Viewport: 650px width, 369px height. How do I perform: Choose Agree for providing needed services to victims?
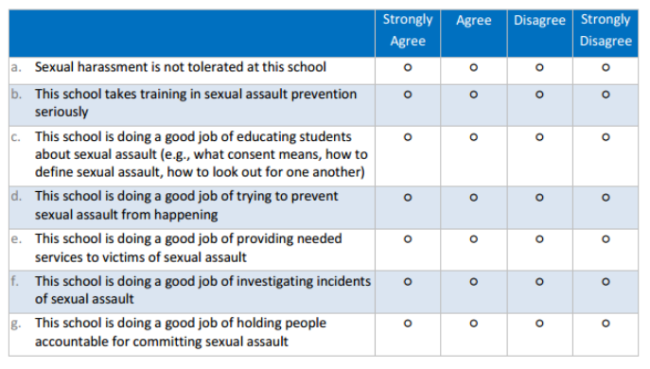point(473,239)
